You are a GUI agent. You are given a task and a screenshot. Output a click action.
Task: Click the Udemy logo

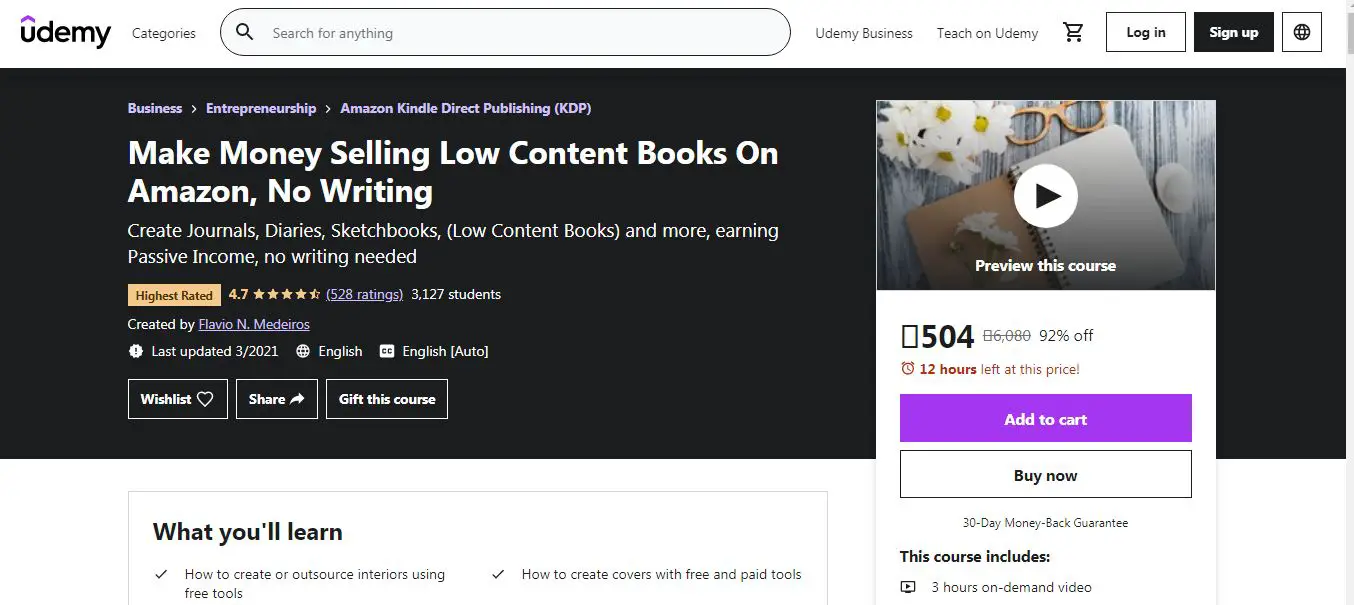coord(66,32)
